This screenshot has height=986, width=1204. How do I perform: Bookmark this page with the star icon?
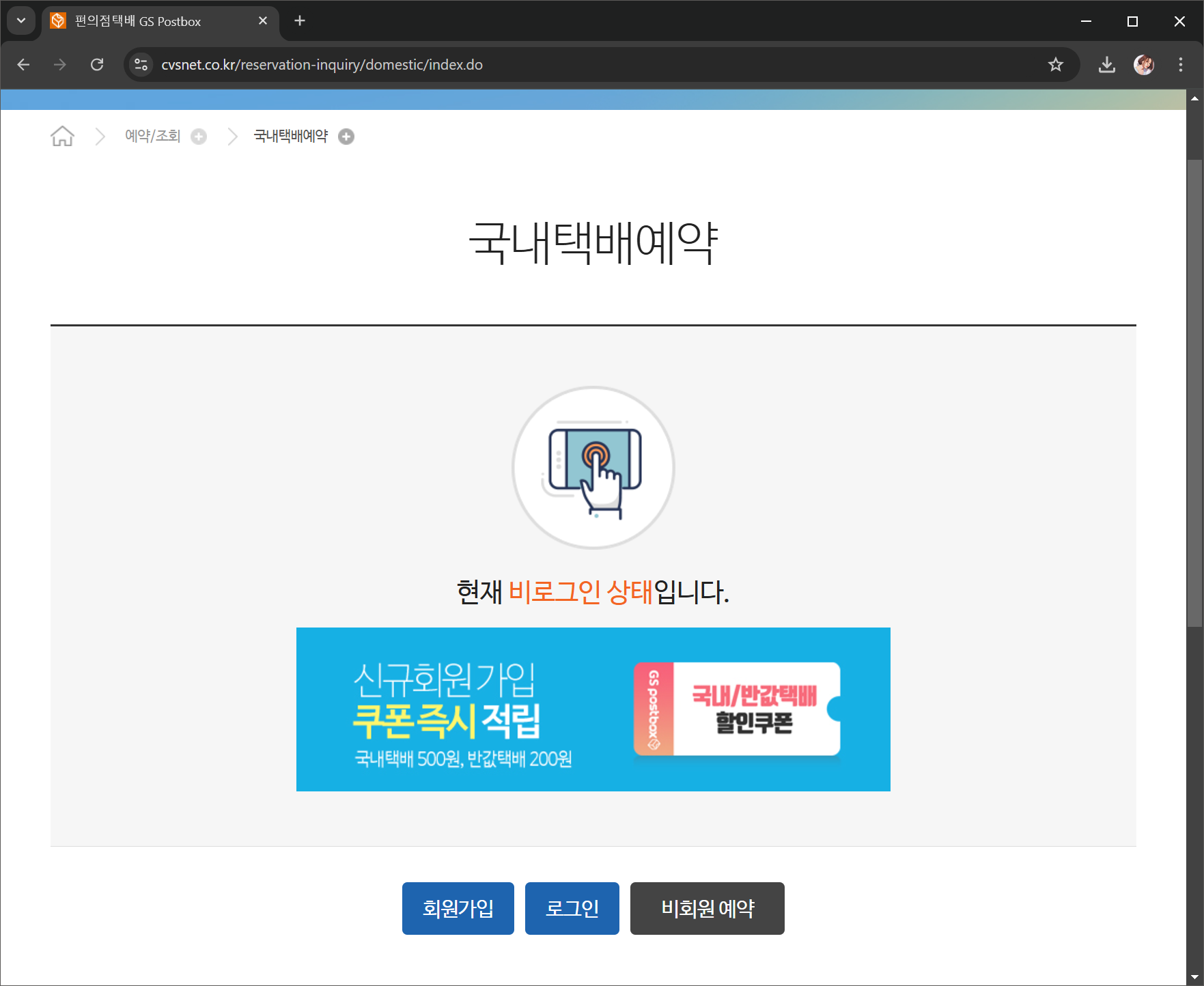click(1056, 65)
